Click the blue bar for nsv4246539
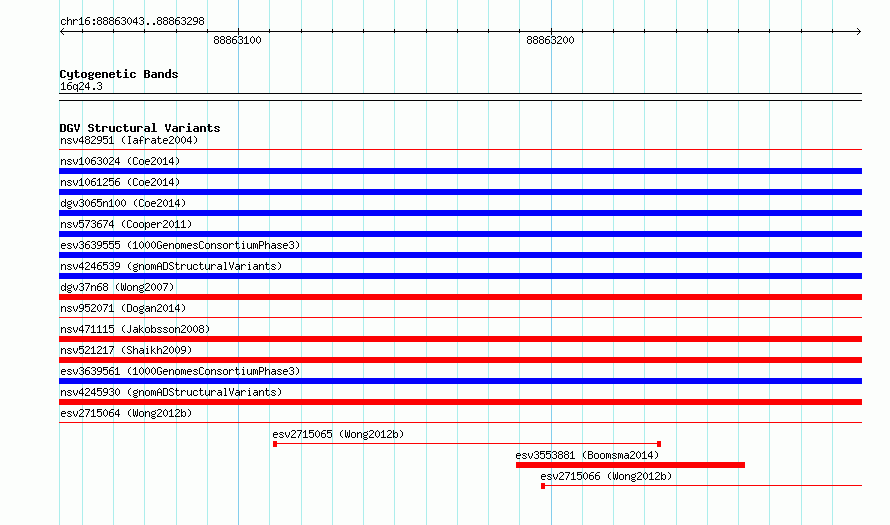Screen dimensions: 890x525 click(460, 276)
